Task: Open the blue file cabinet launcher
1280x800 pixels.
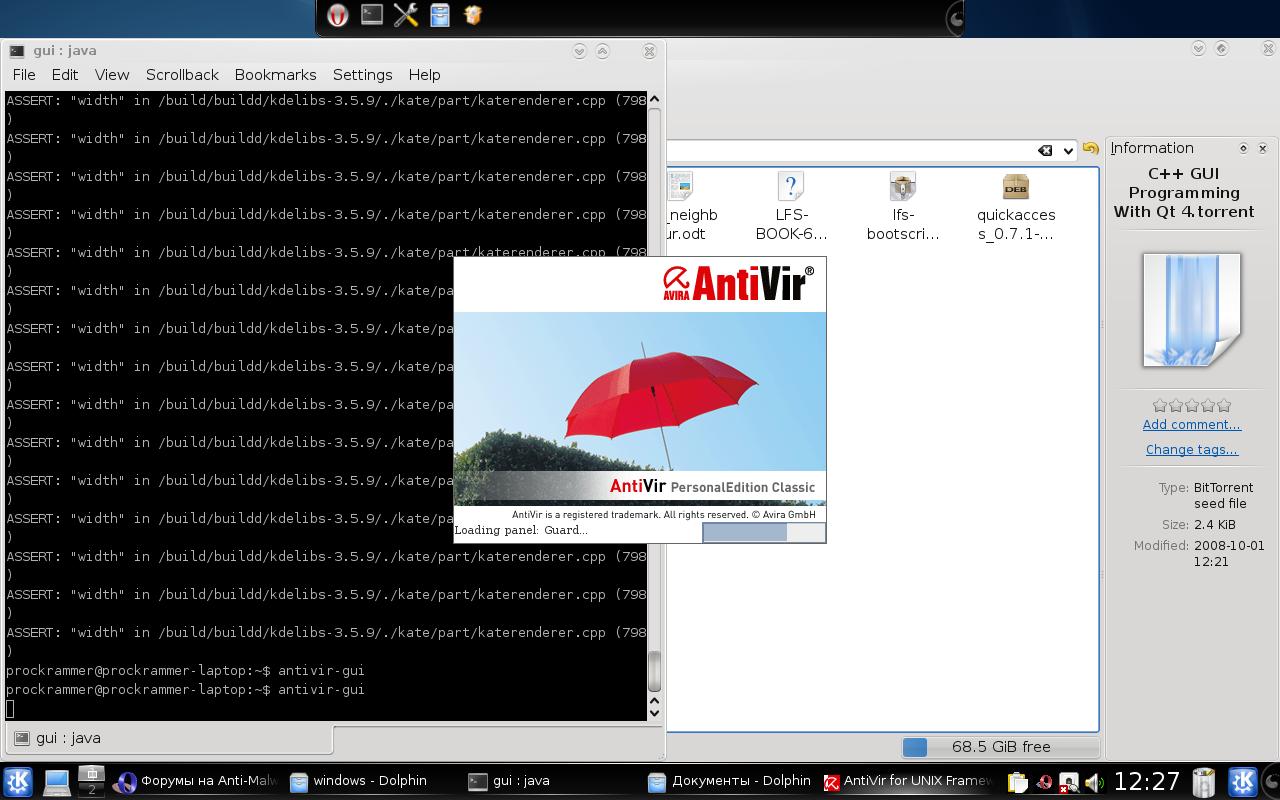Action: coord(440,15)
